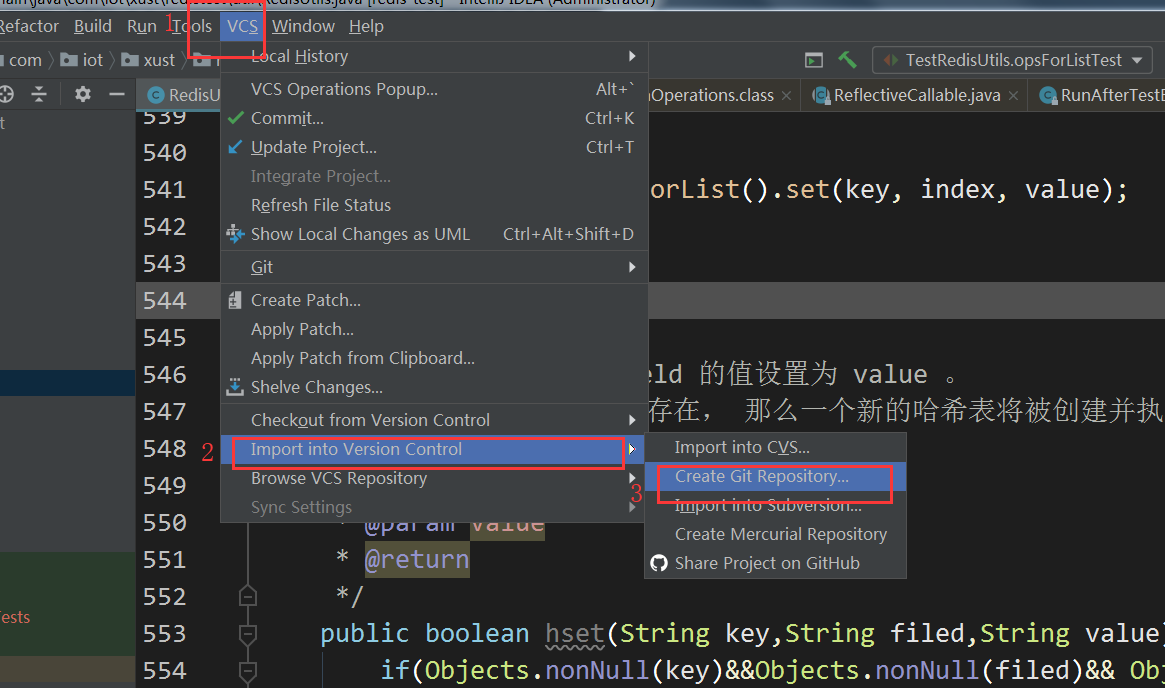Click the Create Patch document icon

[235, 300]
